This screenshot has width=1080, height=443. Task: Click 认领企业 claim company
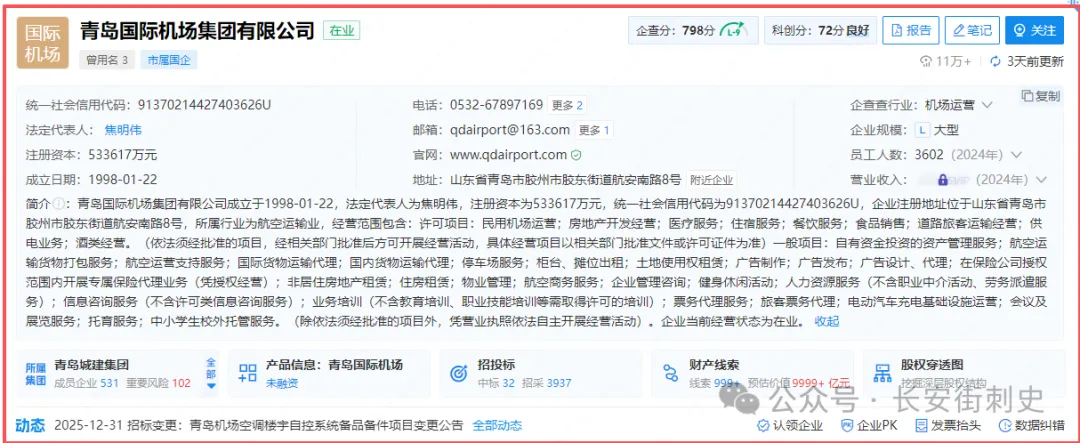tap(789, 425)
